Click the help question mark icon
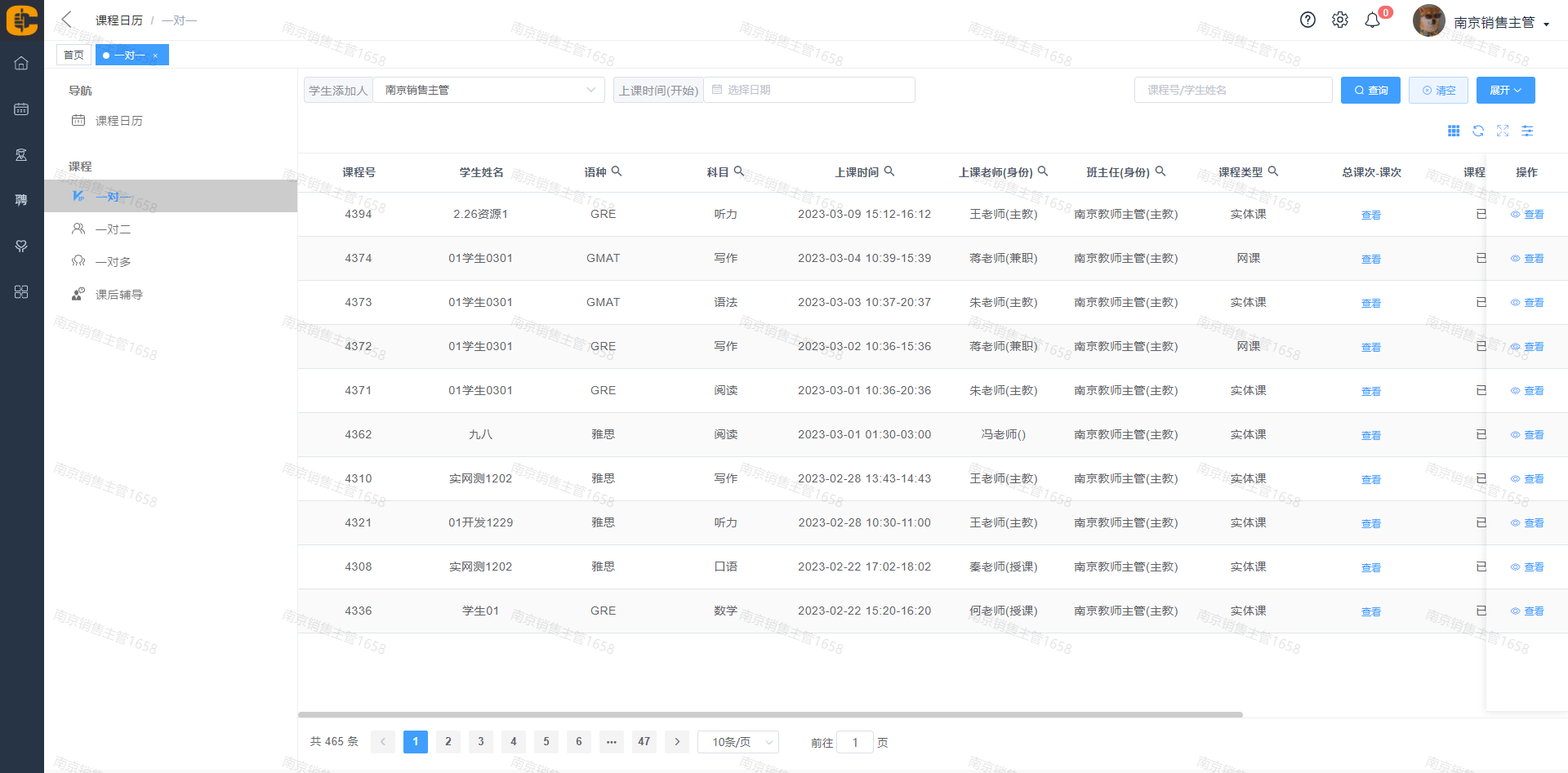The height and width of the screenshot is (773, 1568). pos(1307,20)
